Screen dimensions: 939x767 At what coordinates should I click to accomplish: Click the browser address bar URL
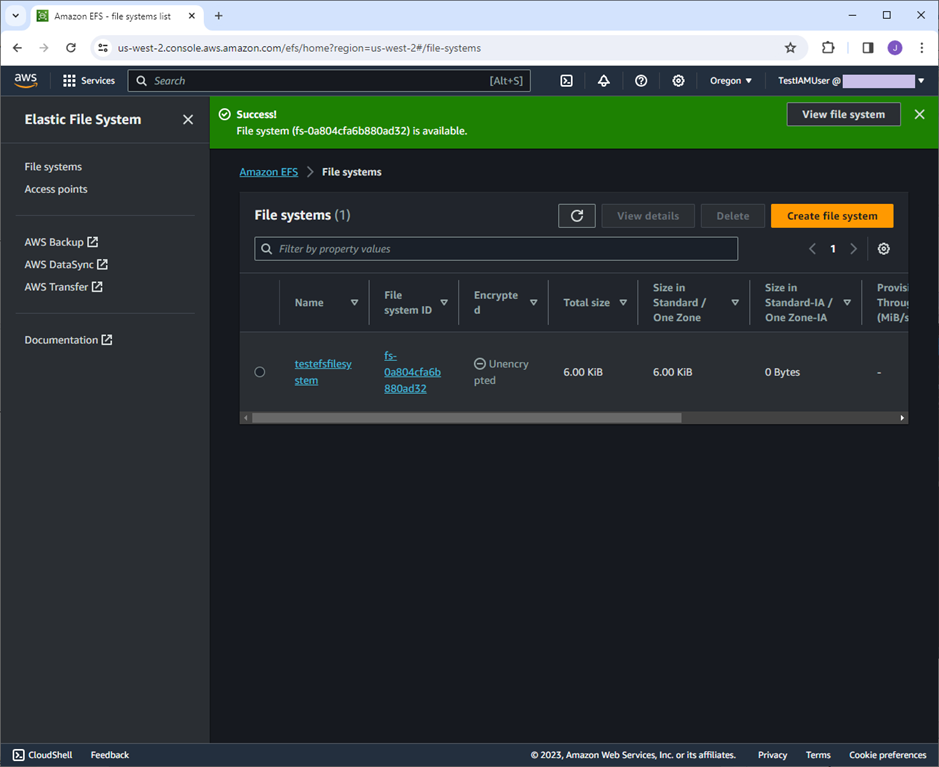(x=299, y=48)
